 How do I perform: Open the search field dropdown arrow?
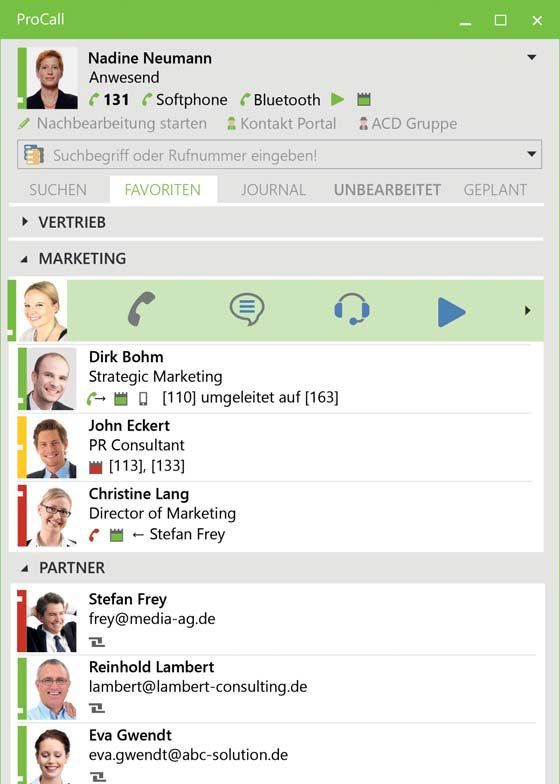(x=532, y=154)
